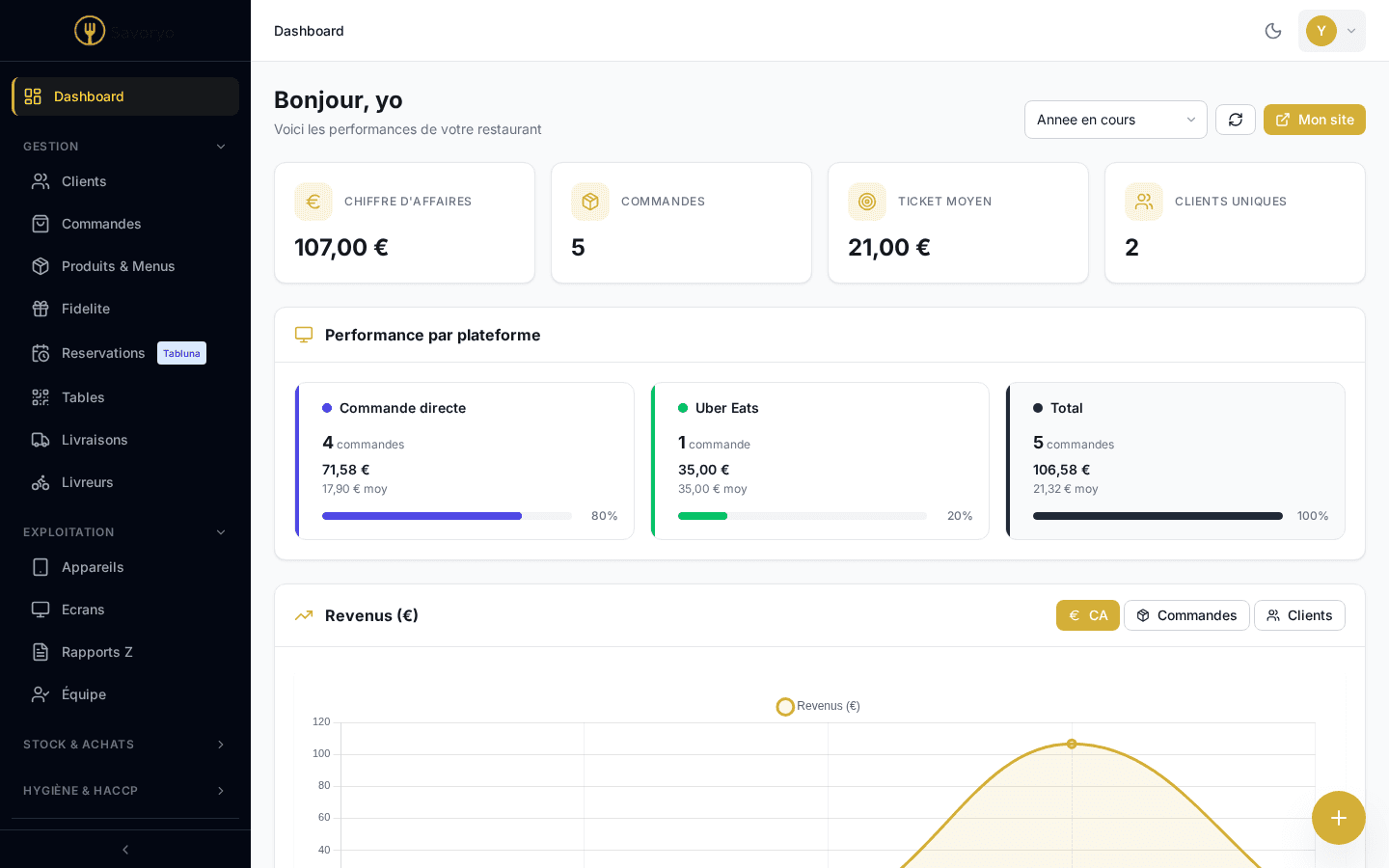The image size is (1389, 868).
Task: Click the Total progress bar
Action: (x=1157, y=516)
